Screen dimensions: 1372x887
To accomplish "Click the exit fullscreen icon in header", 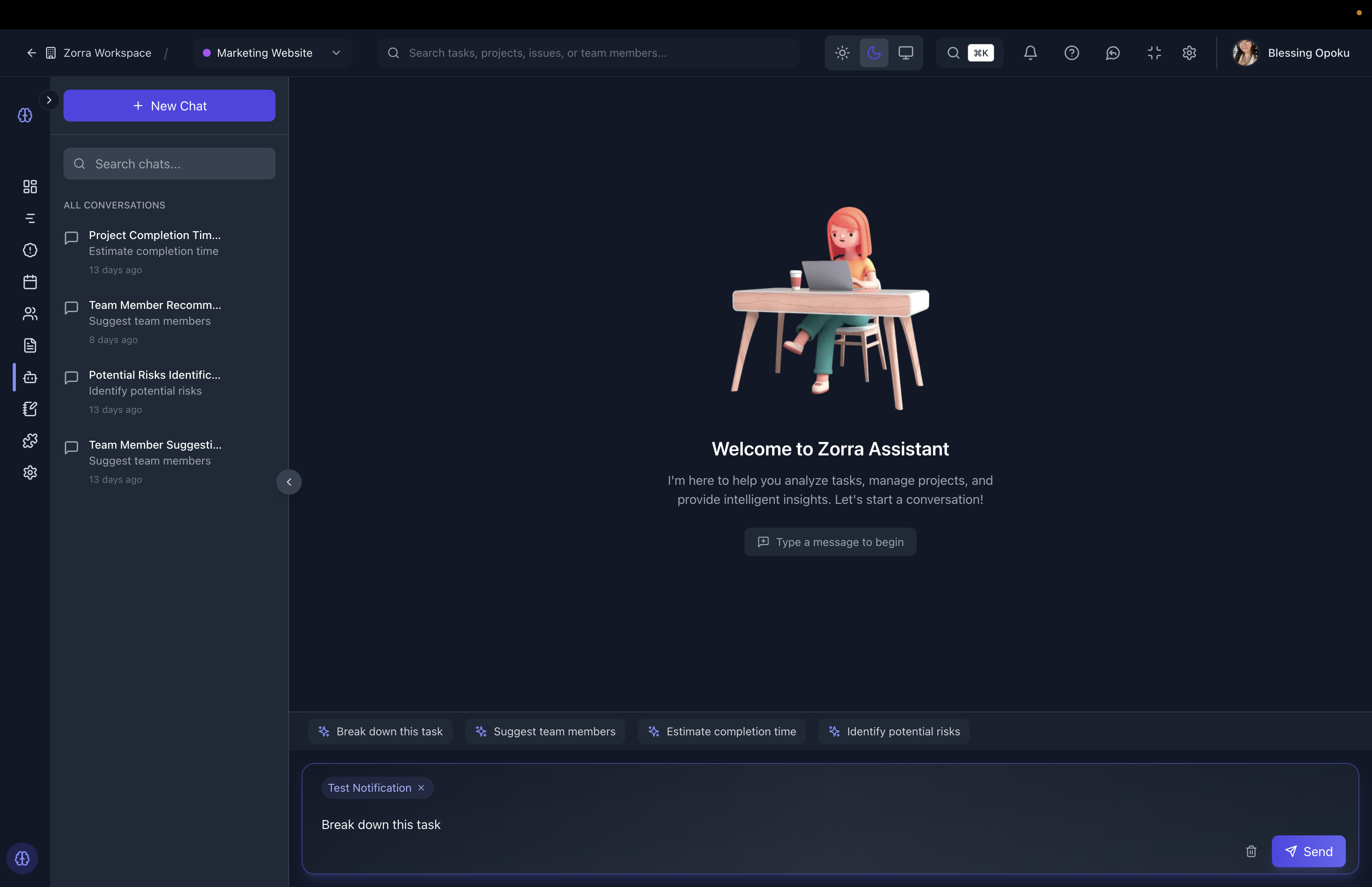I will tap(1154, 53).
